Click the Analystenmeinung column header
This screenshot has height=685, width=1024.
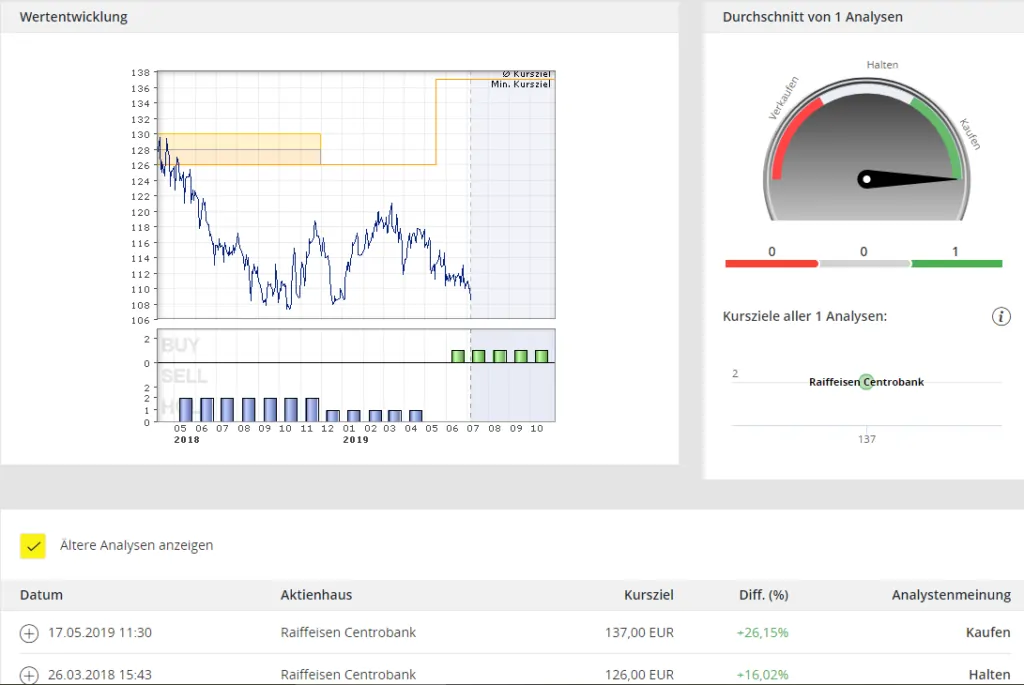point(951,595)
